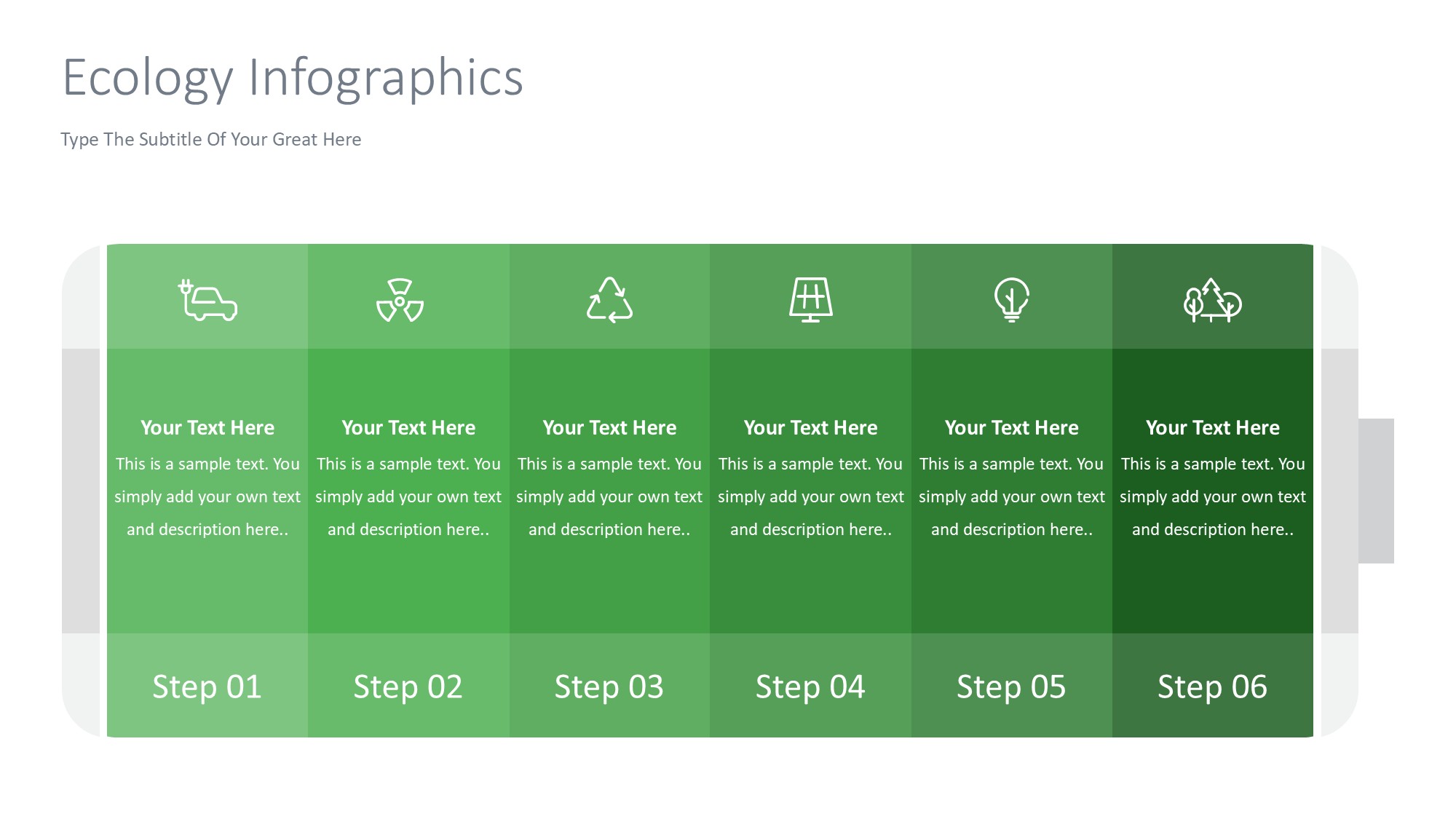Select the subtitle text placeholder

(x=211, y=139)
